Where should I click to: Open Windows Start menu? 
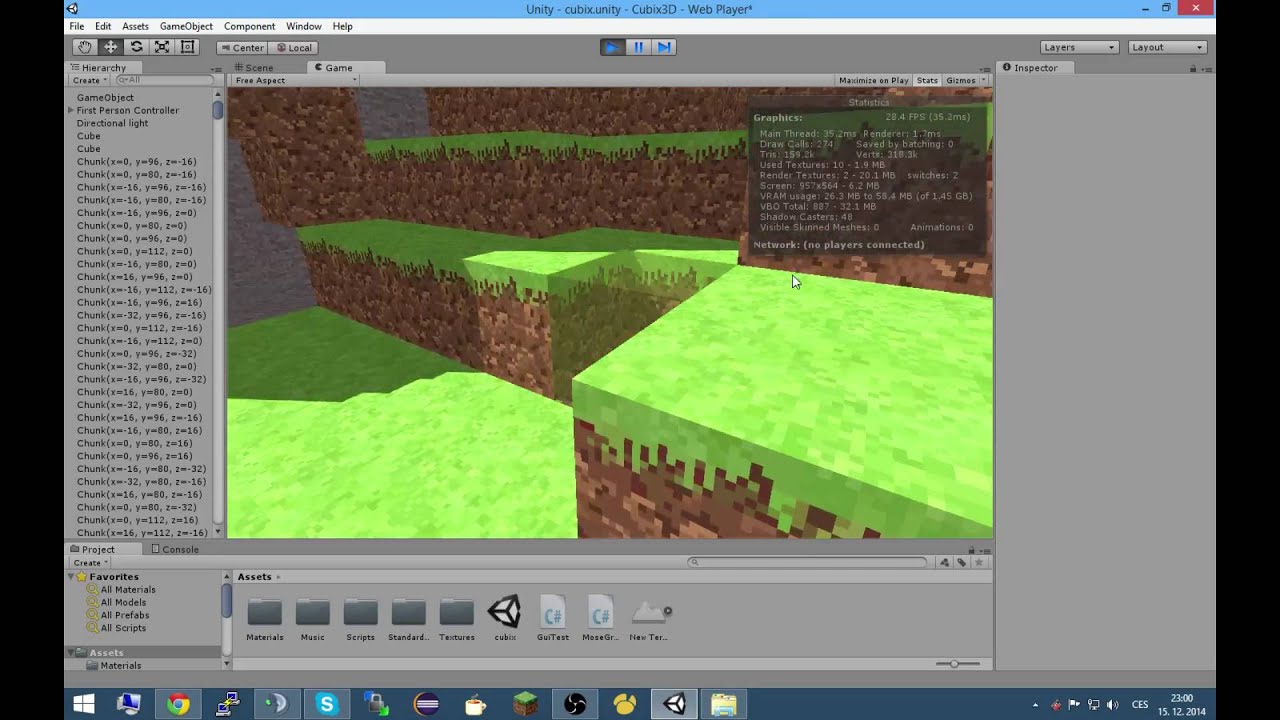coord(83,704)
